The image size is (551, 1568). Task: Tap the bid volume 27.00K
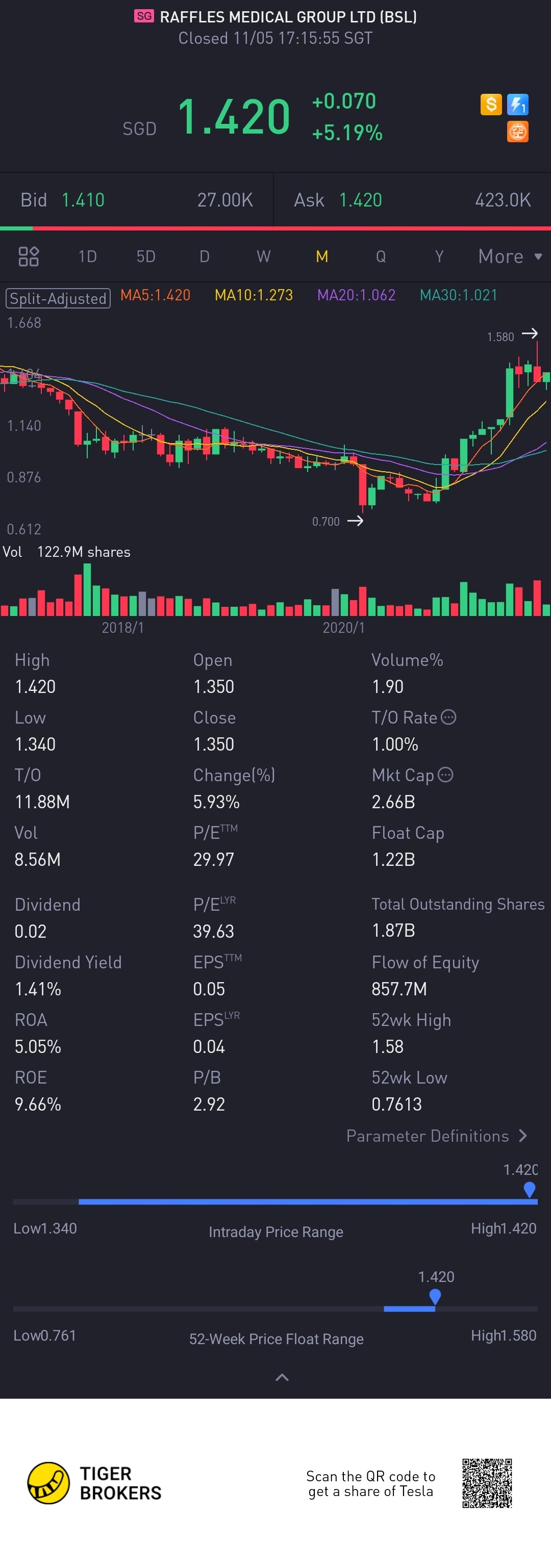(224, 200)
